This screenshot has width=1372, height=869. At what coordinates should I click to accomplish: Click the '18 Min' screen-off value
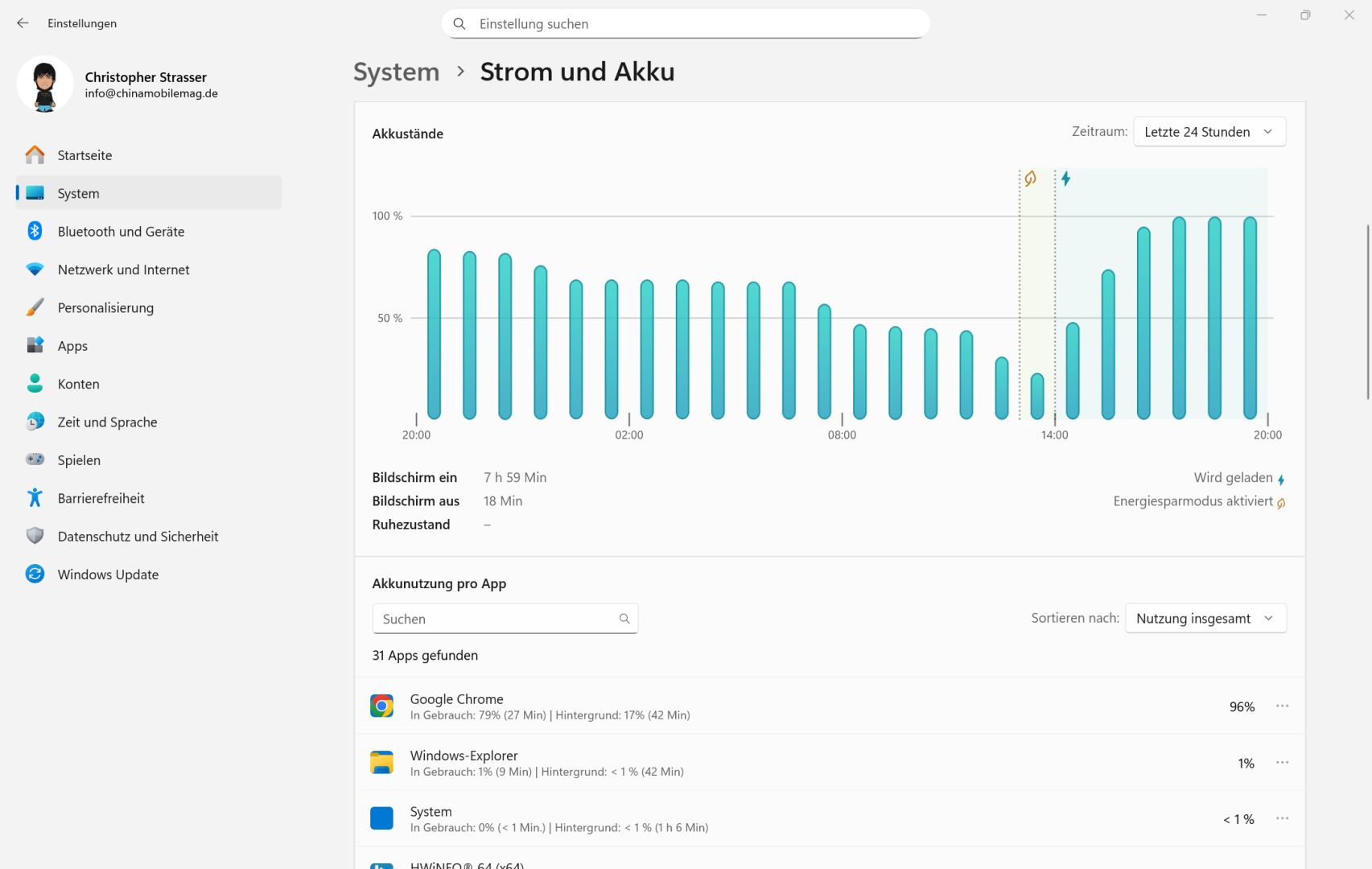(503, 500)
